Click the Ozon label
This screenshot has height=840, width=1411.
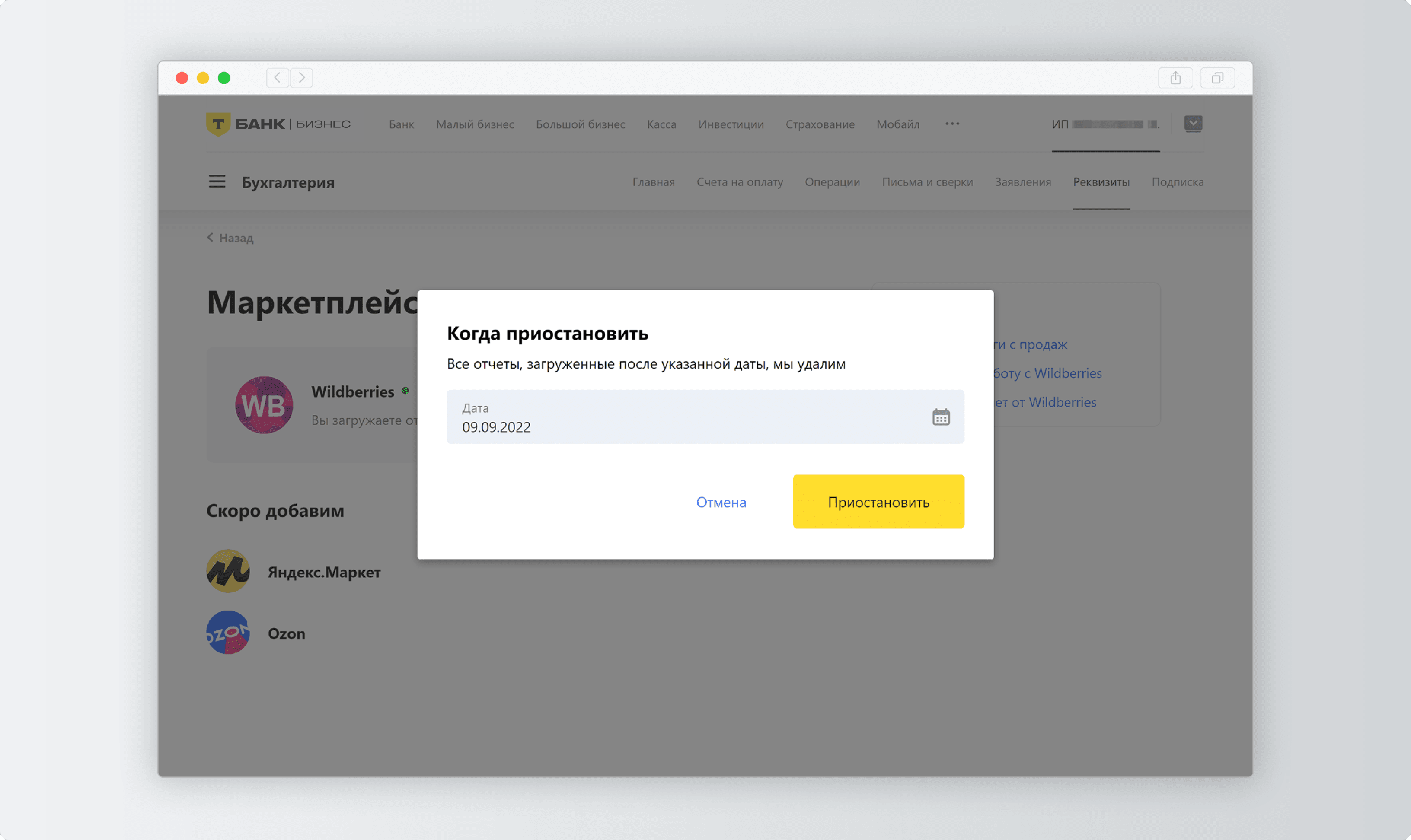287,633
